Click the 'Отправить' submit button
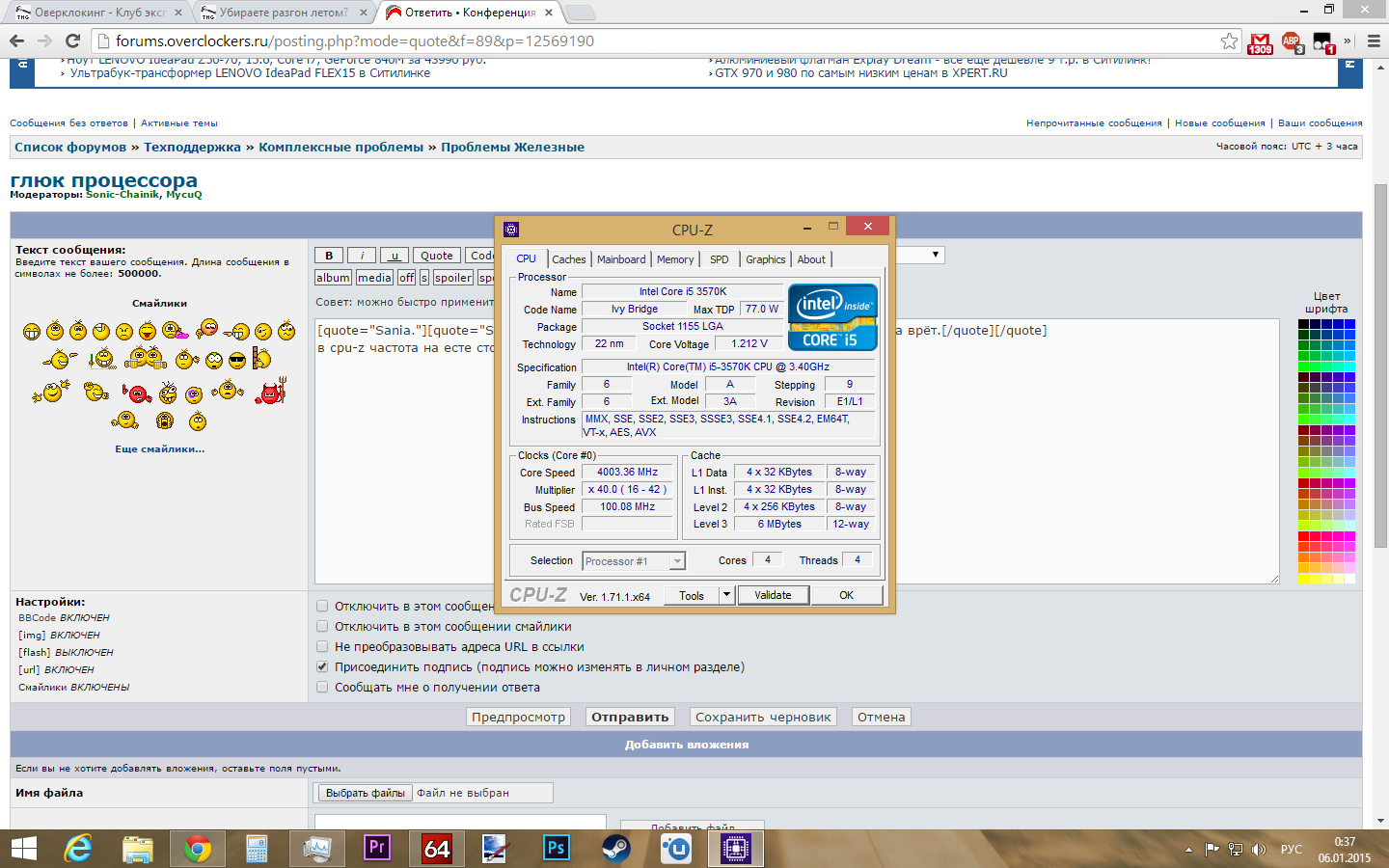The image size is (1389, 868). tap(630, 717)
